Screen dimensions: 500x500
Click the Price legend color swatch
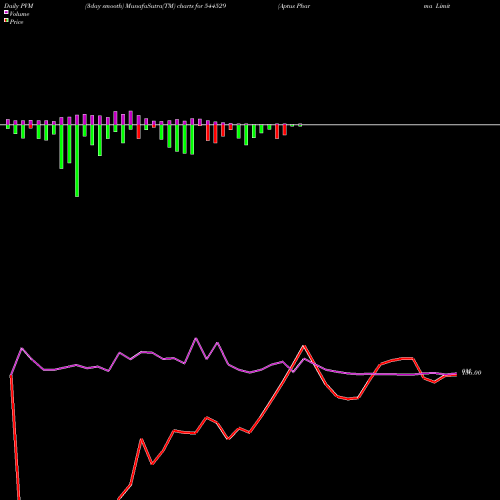pyautogui.click(x=6, y=21)
